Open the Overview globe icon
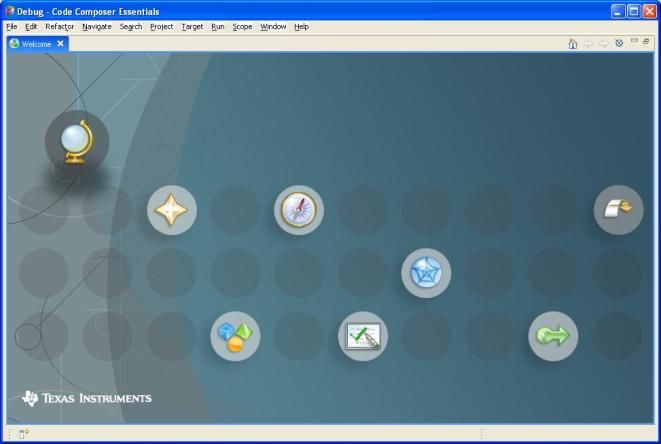 pyautogui.click(x=77, y=142)
